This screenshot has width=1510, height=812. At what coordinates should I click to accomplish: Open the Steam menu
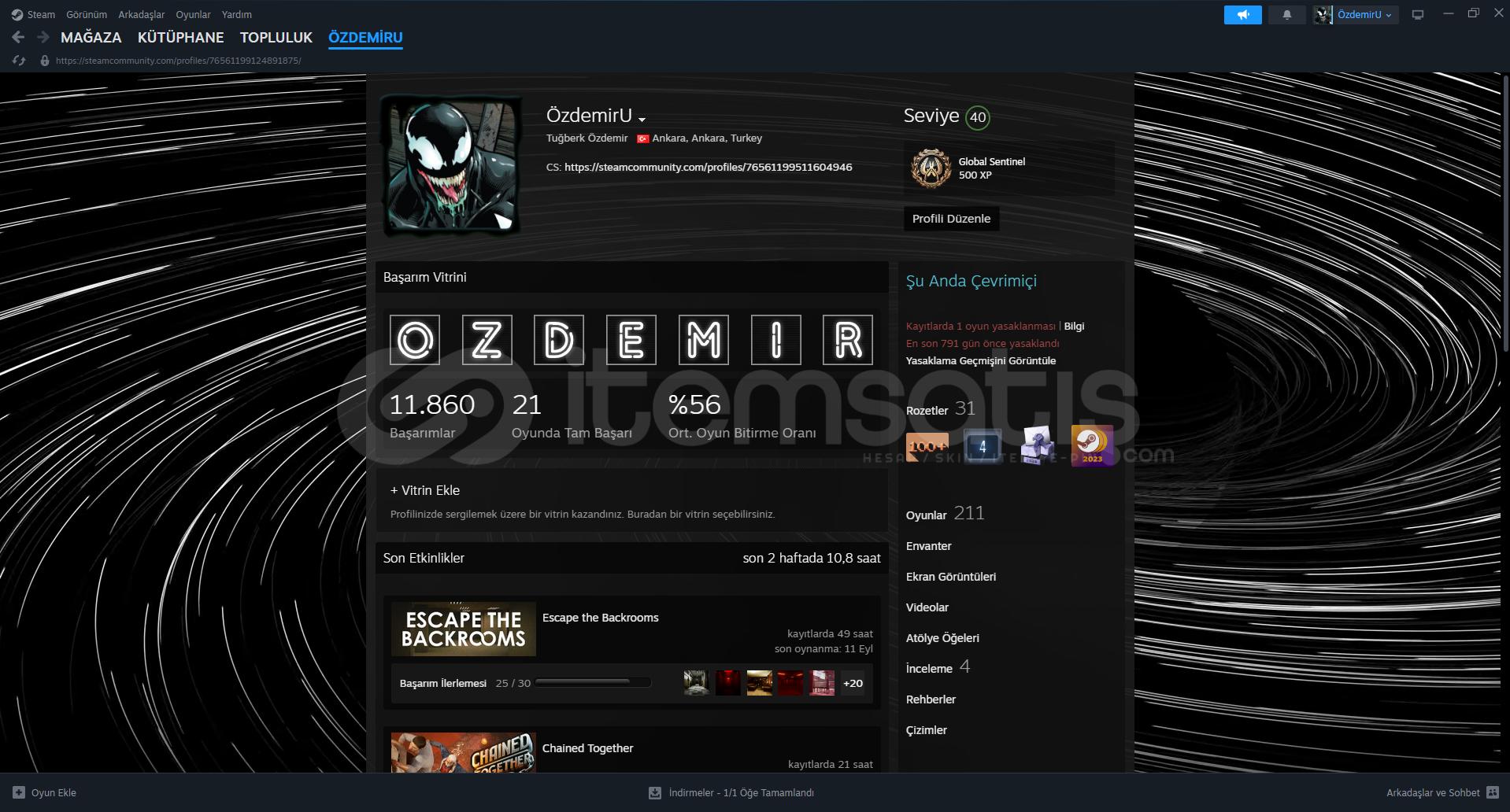[41, 14]
